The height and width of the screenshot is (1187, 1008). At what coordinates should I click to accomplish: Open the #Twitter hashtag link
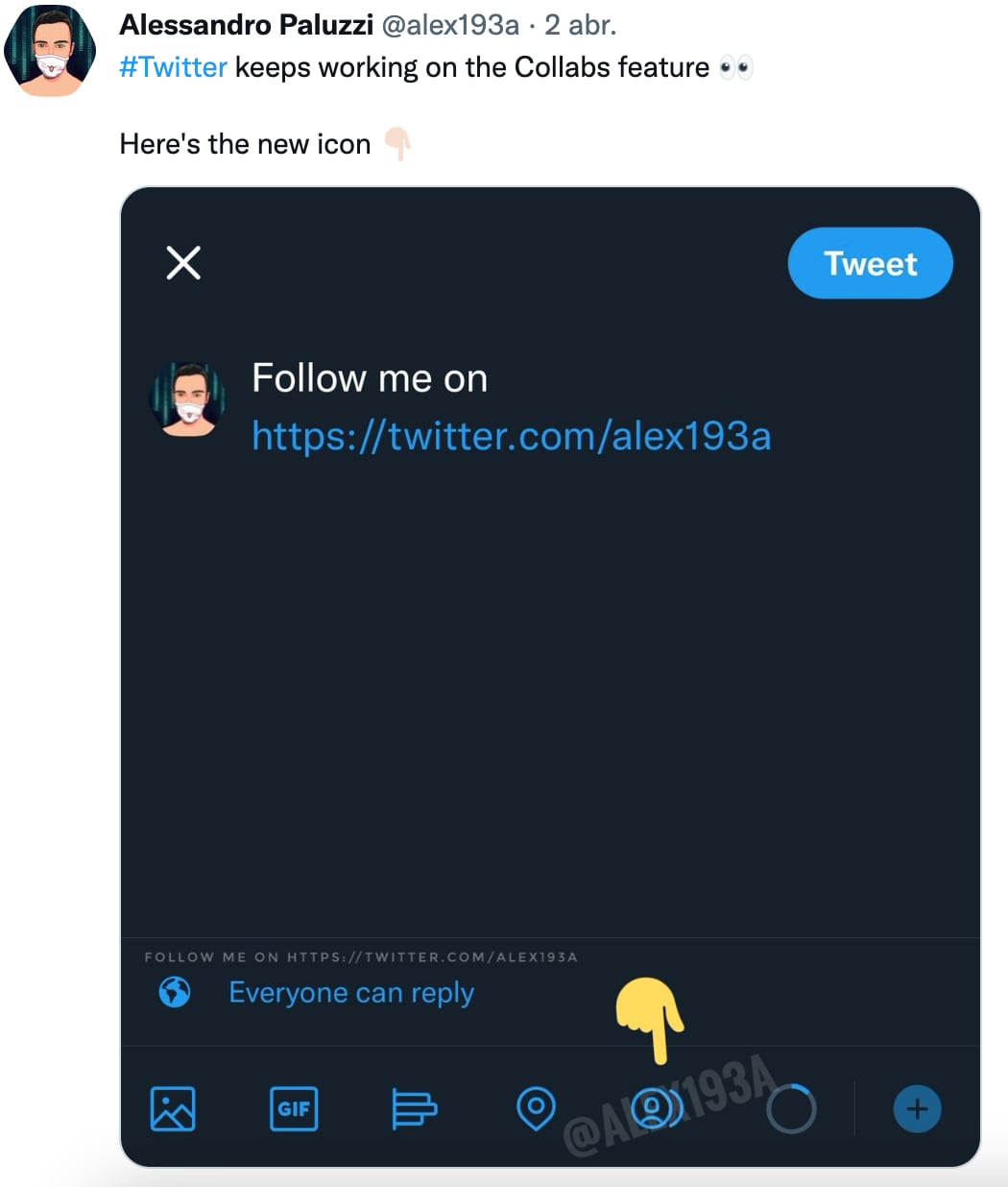[x=173, y=67]
